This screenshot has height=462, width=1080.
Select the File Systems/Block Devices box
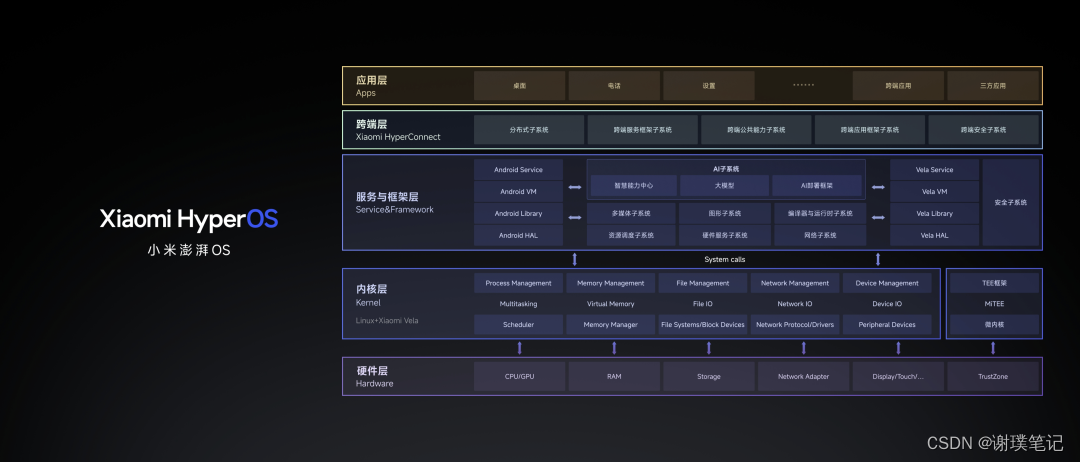tap(703, 324)
